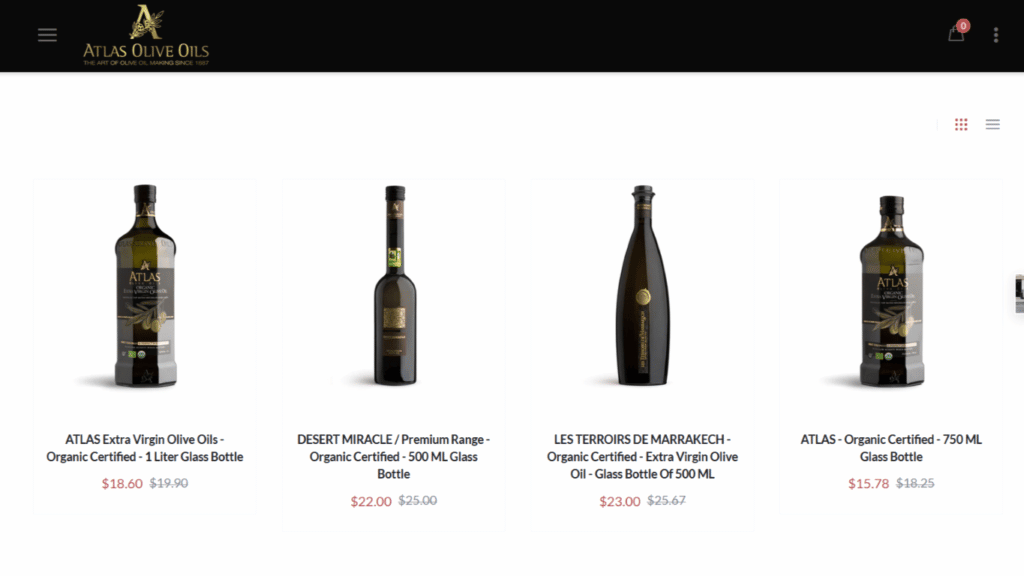Click the $15.78 sale price
Screen dimensions: 1024x576
(869, 483)
